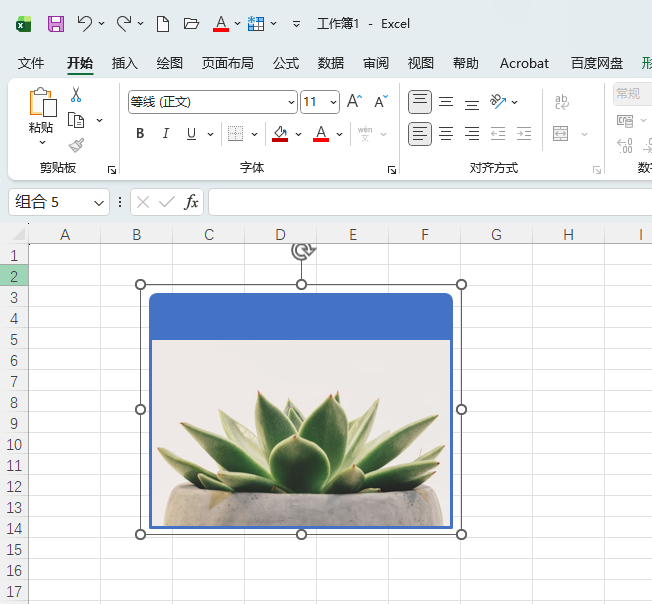This screenshot has width=652, height=604.
Task: Expand the font name dropdown 等线 (正文)
Action: coord(291,102)
